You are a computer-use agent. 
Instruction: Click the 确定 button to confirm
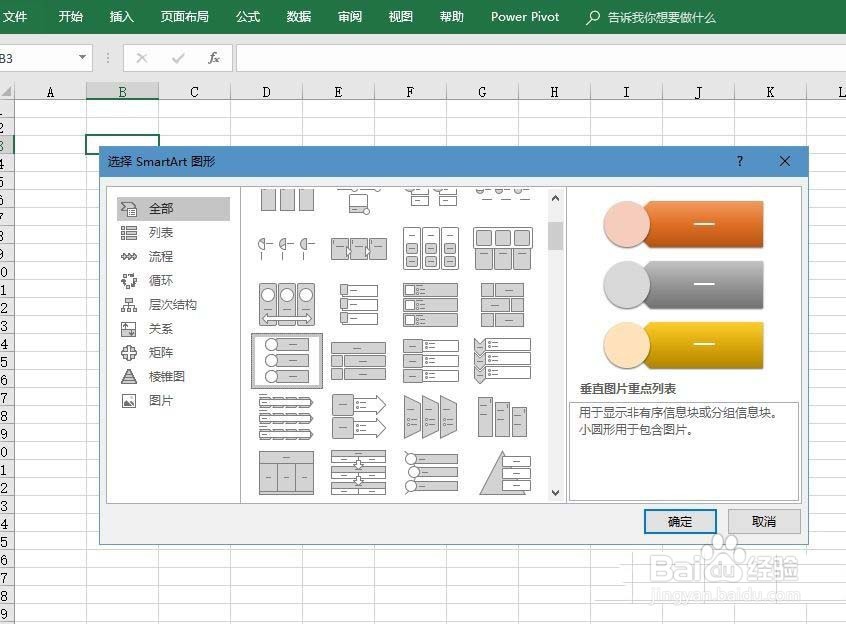click(x=680, y=521)
